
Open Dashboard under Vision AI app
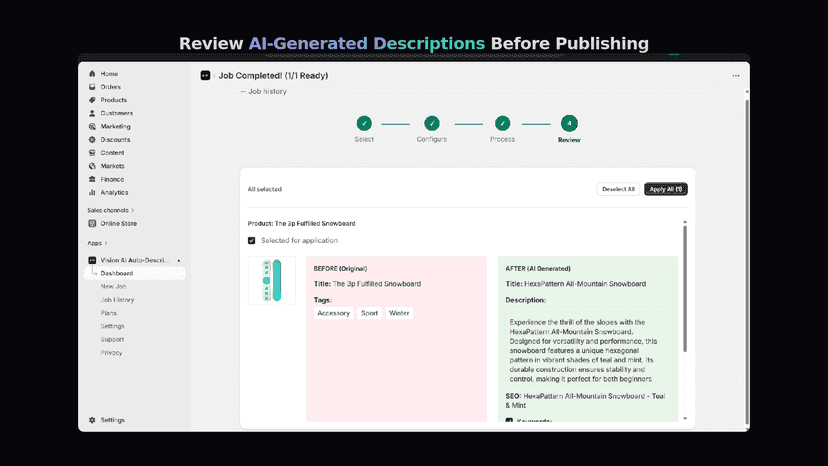pos(135,273)
